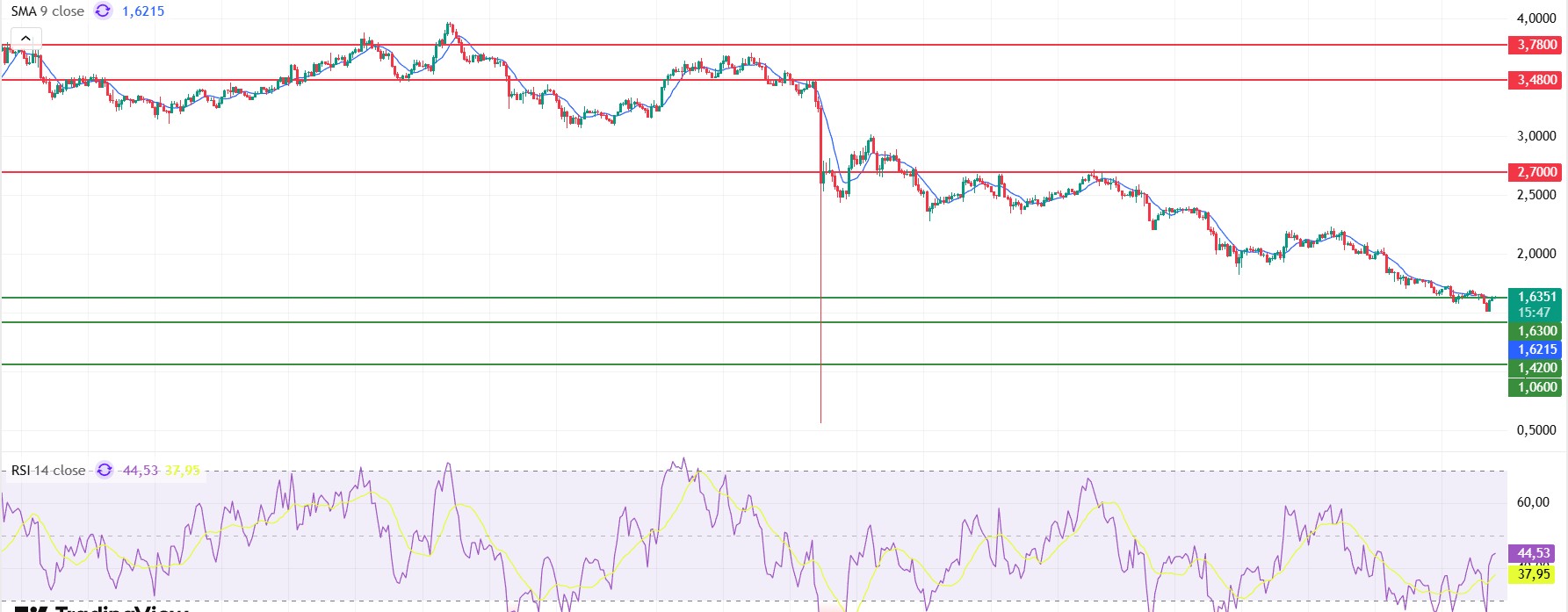The width and height of the screenshot is (1568, 612).
Task: Select the yellow 37,95 RSI average axis label
Action: point(1532,574)
